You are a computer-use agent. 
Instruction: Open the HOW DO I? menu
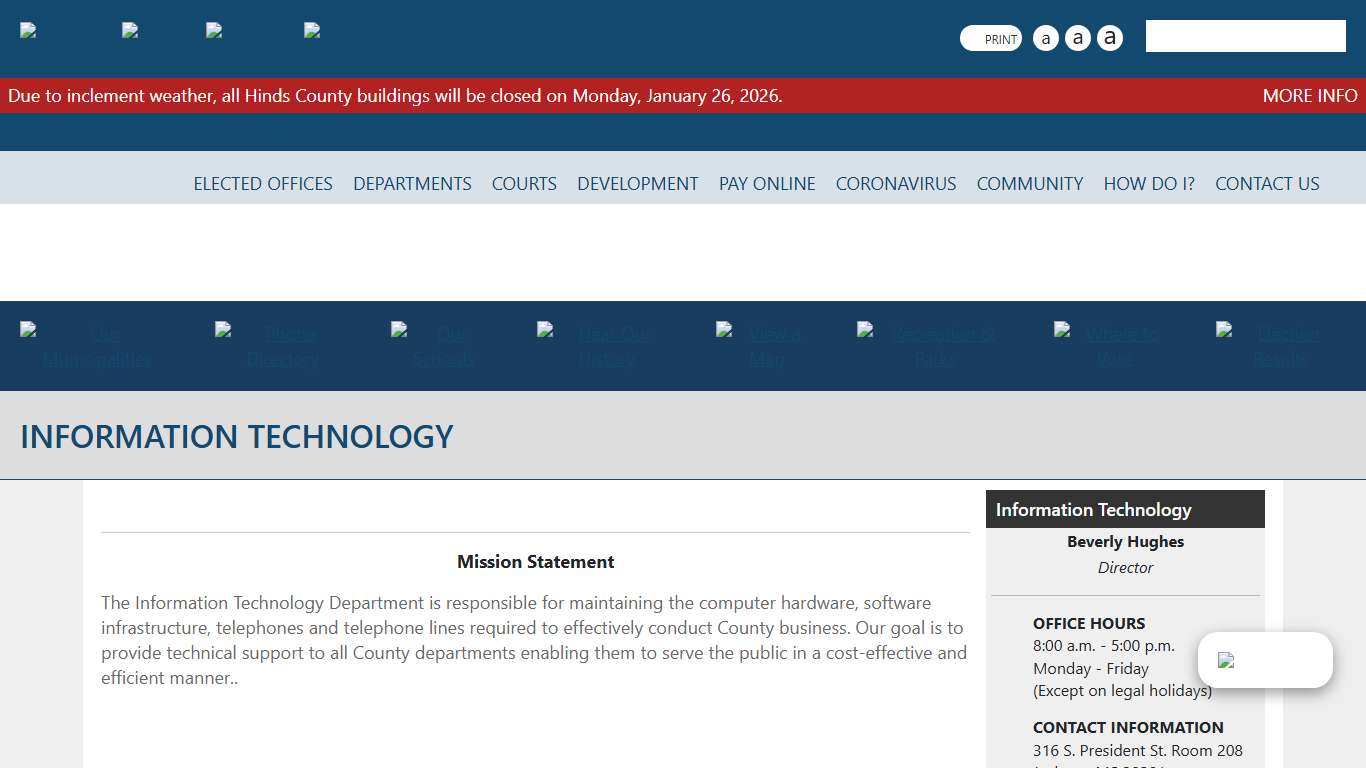1149,183
